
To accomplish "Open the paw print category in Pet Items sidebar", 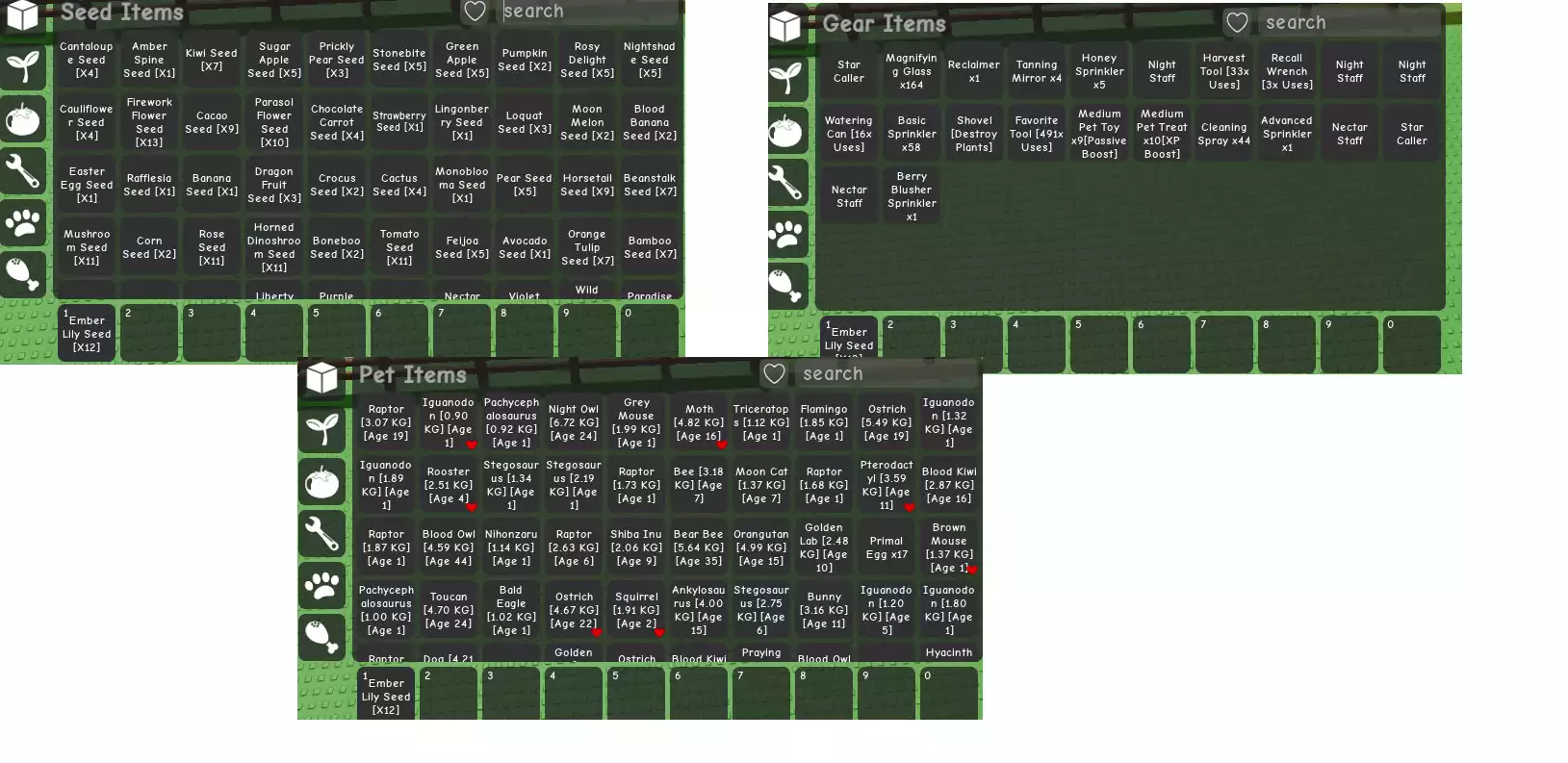I will click(x=321, y=584).
